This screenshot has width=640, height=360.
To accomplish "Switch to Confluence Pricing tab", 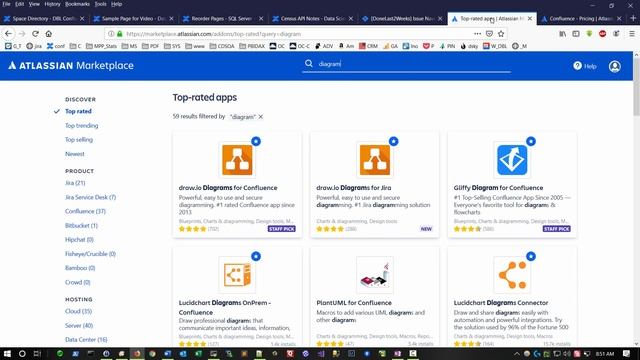I will click(x=580, y=18).
